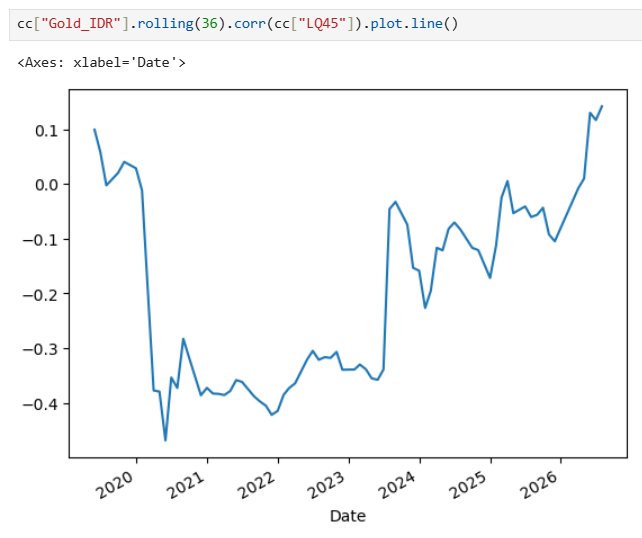Click the corr method name in the code

click(250, 23)
